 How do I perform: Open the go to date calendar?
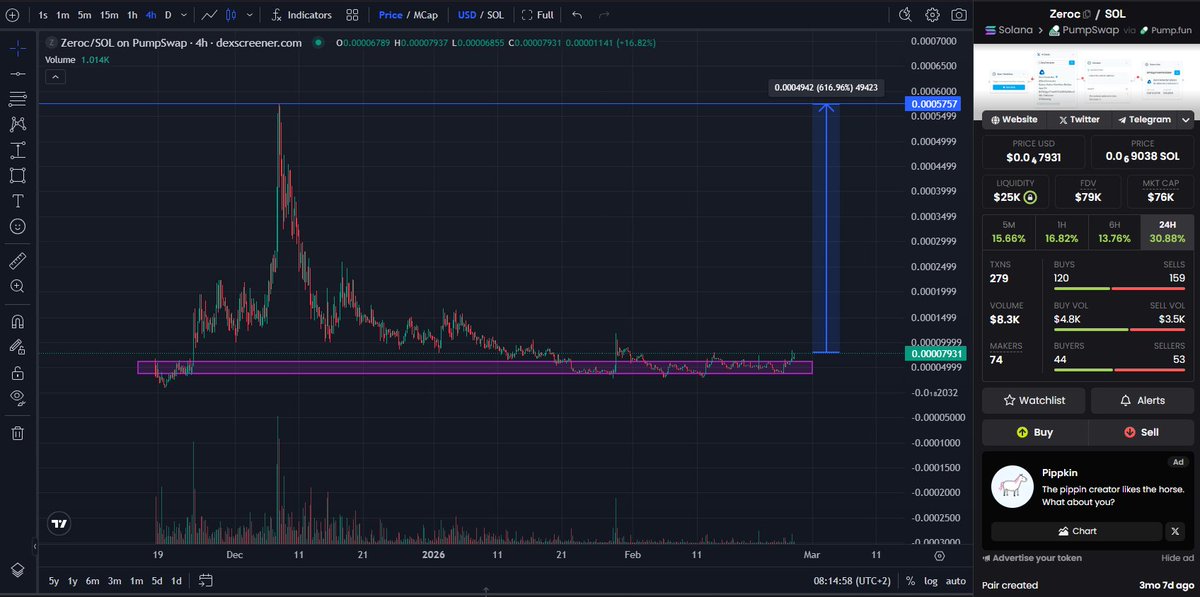tap(206, 581)
